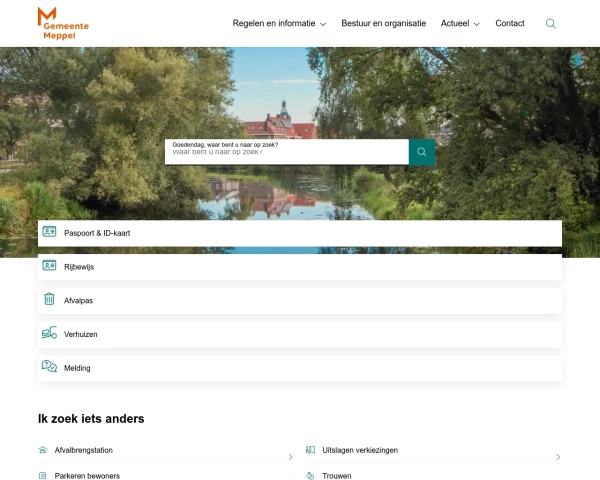Open search via header magnifier icon
The height and width of the screenshot is (480, 600).
(551, 23)
